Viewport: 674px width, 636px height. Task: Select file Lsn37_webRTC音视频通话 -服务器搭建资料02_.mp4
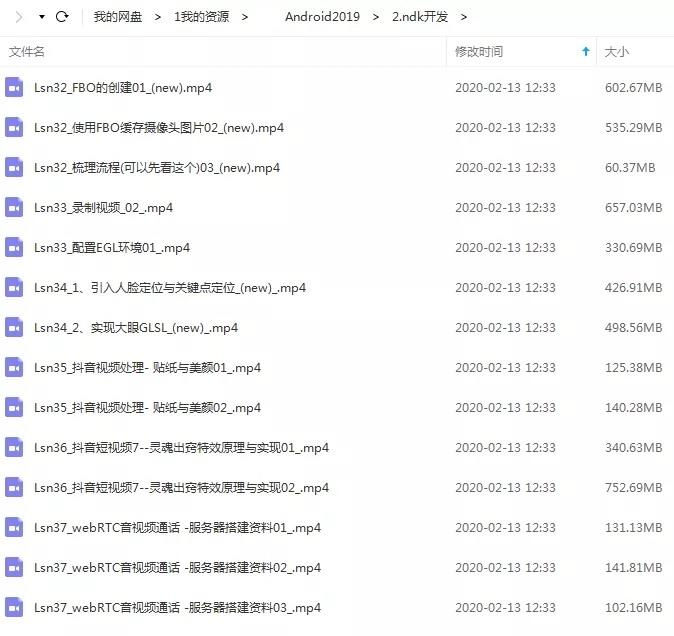(178, 567)
